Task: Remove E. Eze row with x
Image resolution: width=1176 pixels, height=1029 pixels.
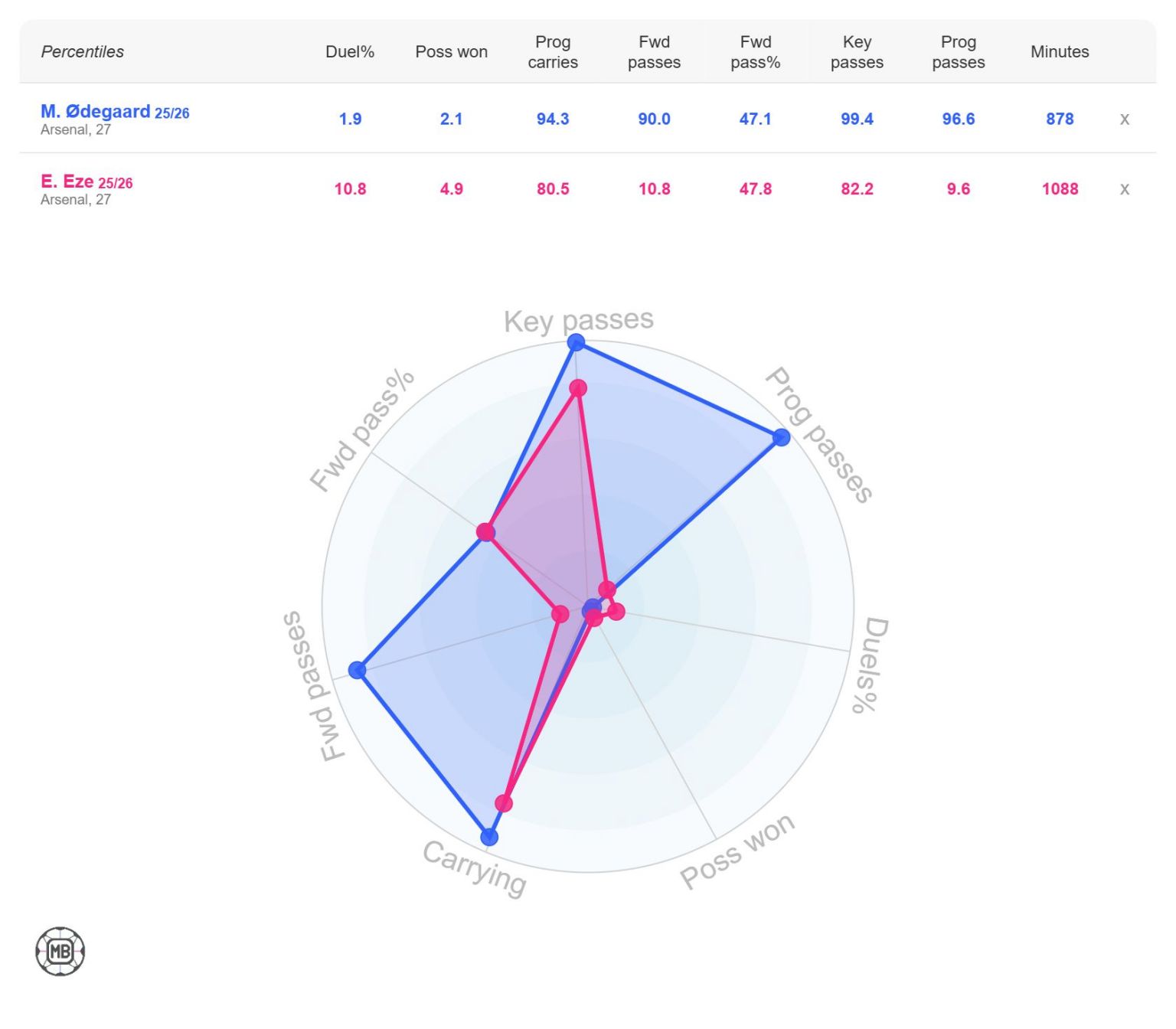Action: click(1124, 189)
